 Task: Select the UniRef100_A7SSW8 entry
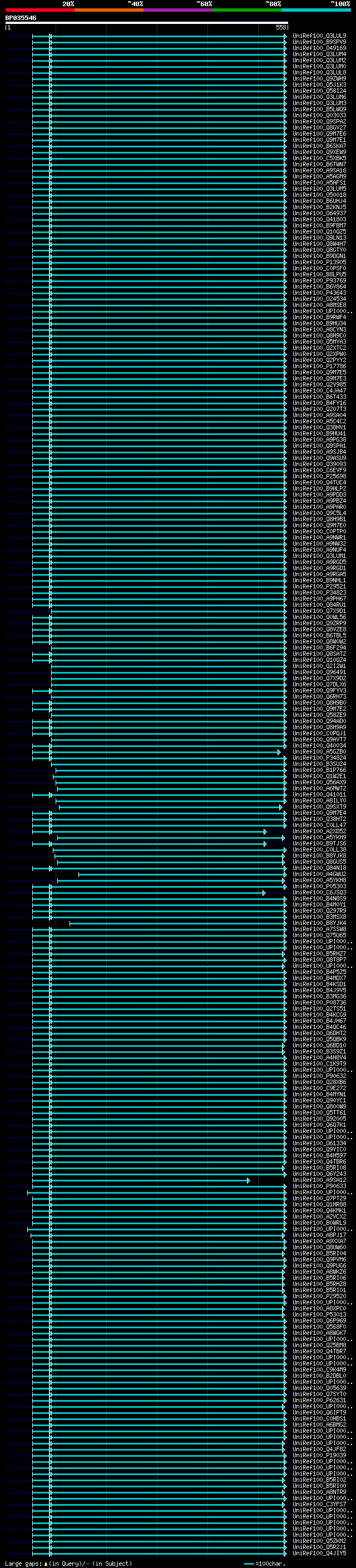tap(319, 929)
